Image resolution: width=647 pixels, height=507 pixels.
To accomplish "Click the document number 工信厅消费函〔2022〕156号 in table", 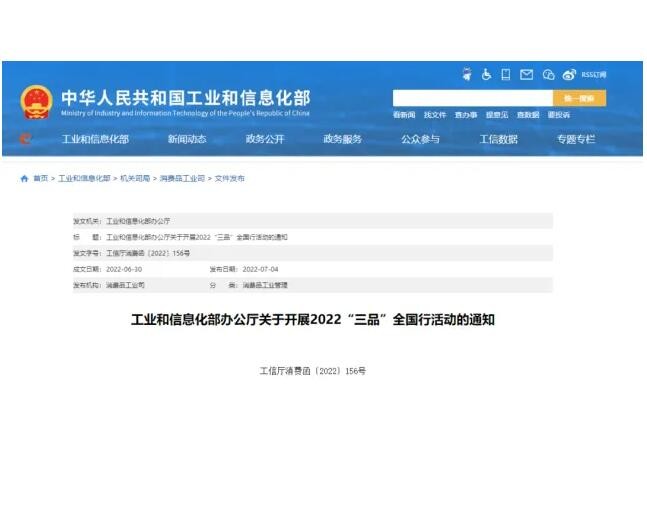I will coord(148,253).
